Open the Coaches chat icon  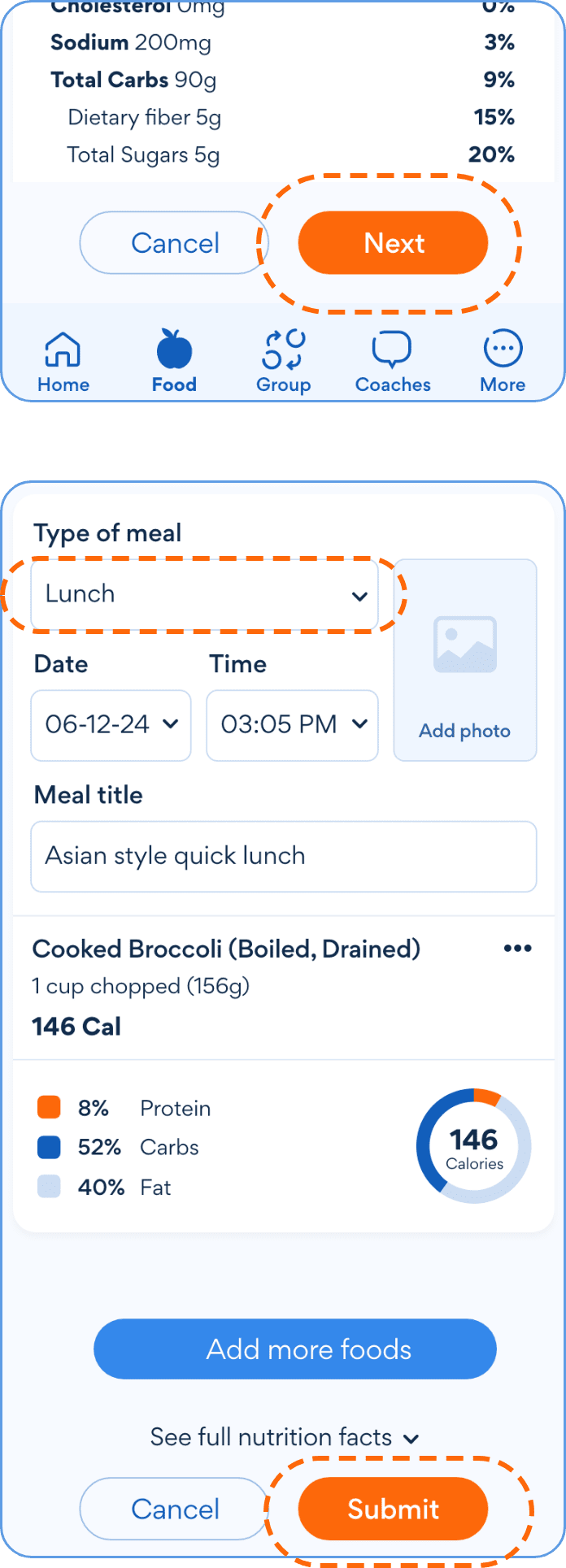click(x=392, y=350)
